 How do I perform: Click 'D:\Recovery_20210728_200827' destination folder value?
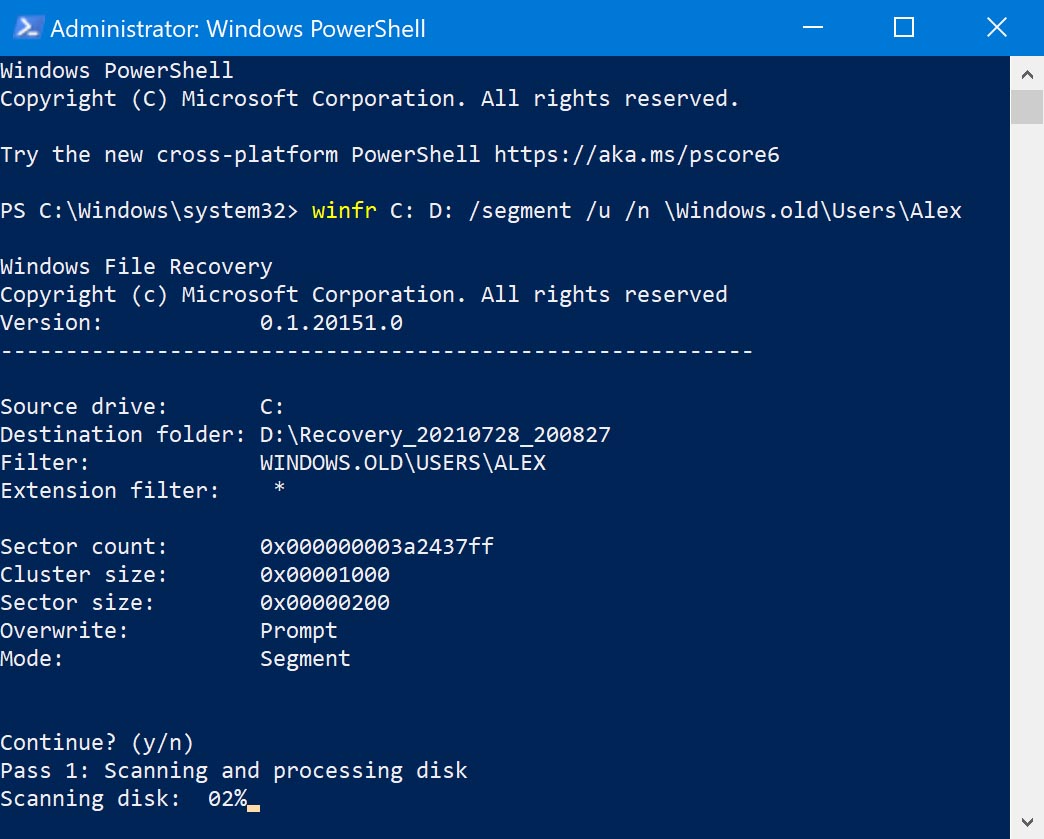click(435, 435)
